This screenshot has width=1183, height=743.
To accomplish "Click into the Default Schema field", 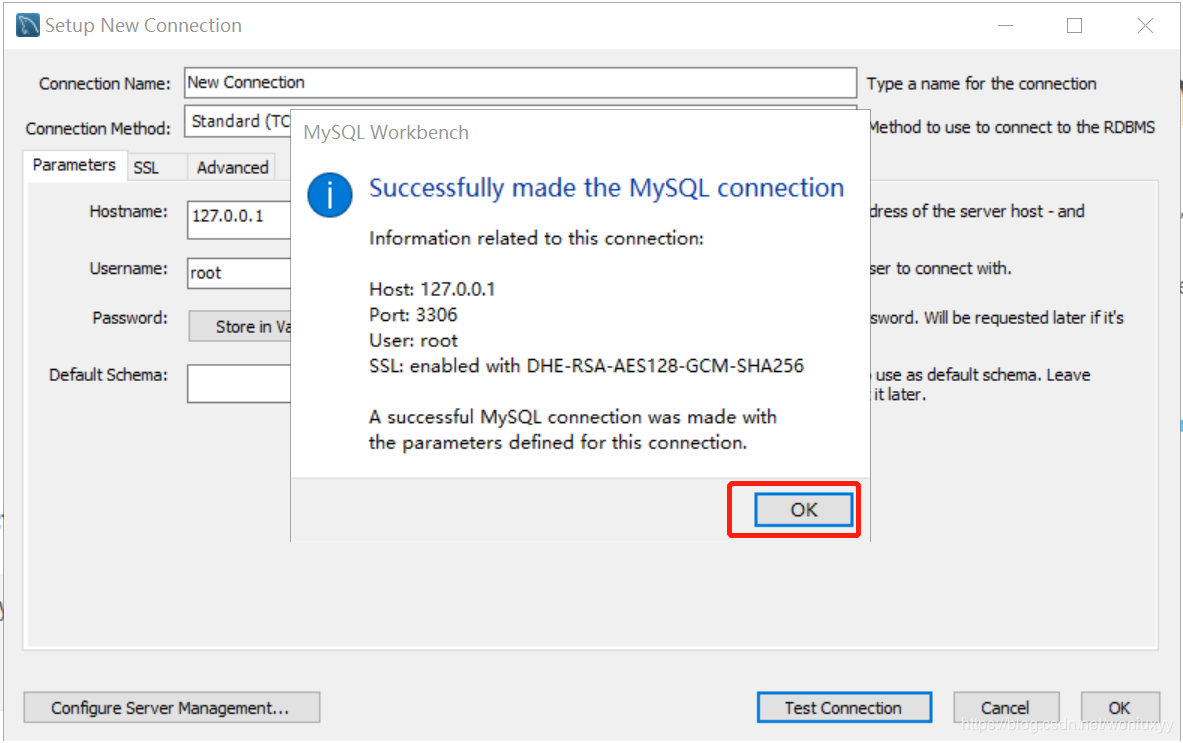I will (x=239, y=383).
